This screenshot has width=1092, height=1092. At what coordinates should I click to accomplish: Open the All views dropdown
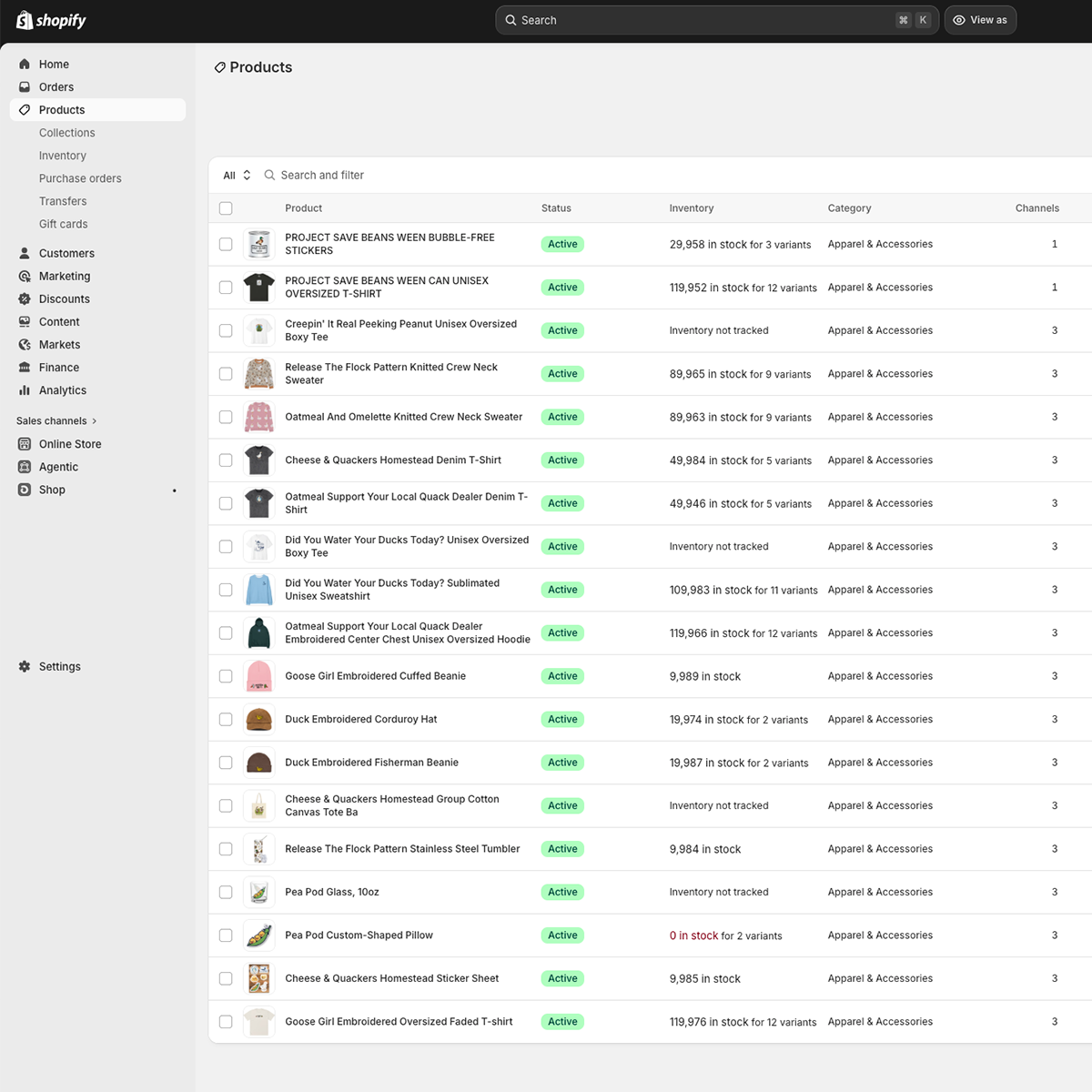click(x=237, y=175)
